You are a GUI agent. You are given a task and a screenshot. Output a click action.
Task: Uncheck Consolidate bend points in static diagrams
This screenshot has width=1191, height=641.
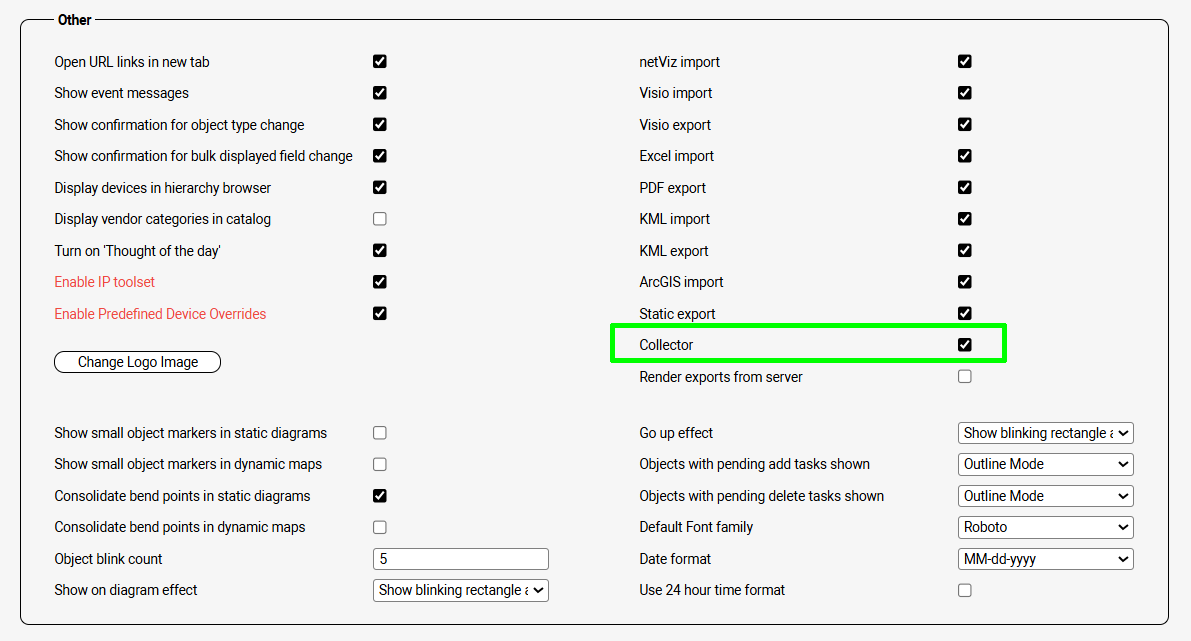380,496
